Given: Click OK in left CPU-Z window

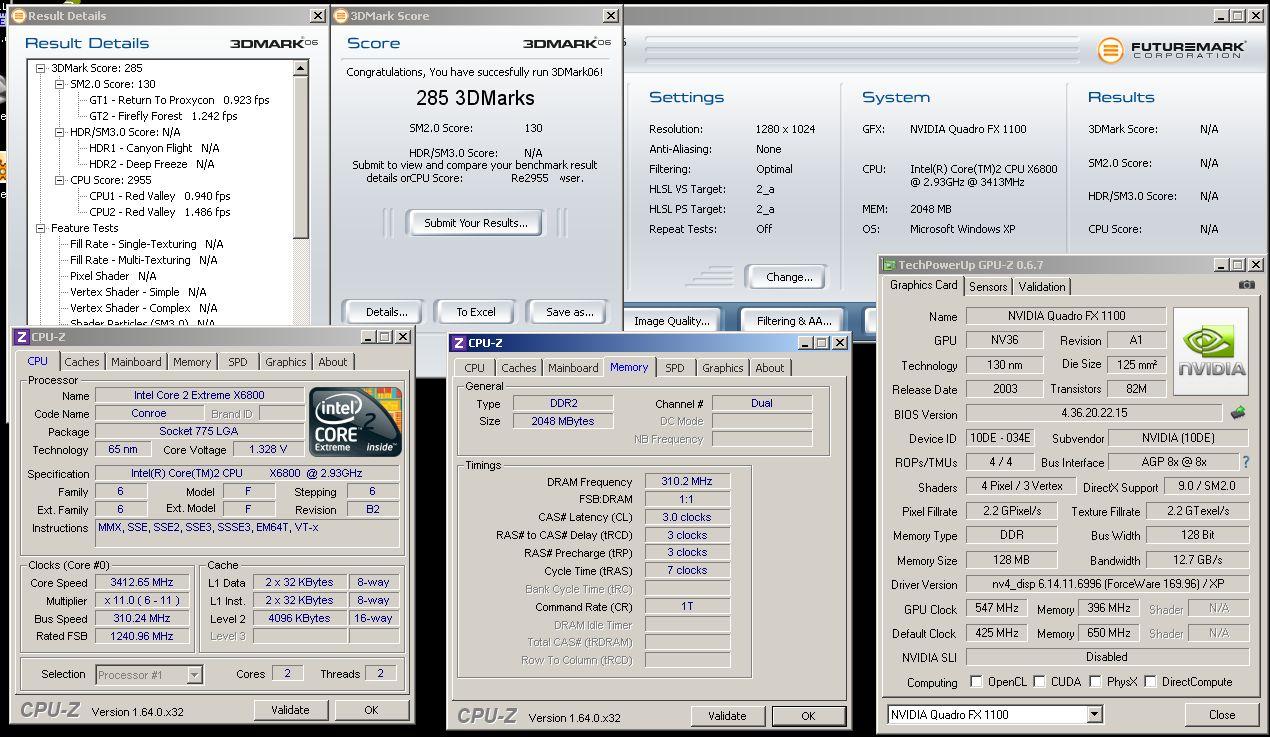Looking at the screenshot, I should (371, 710).
